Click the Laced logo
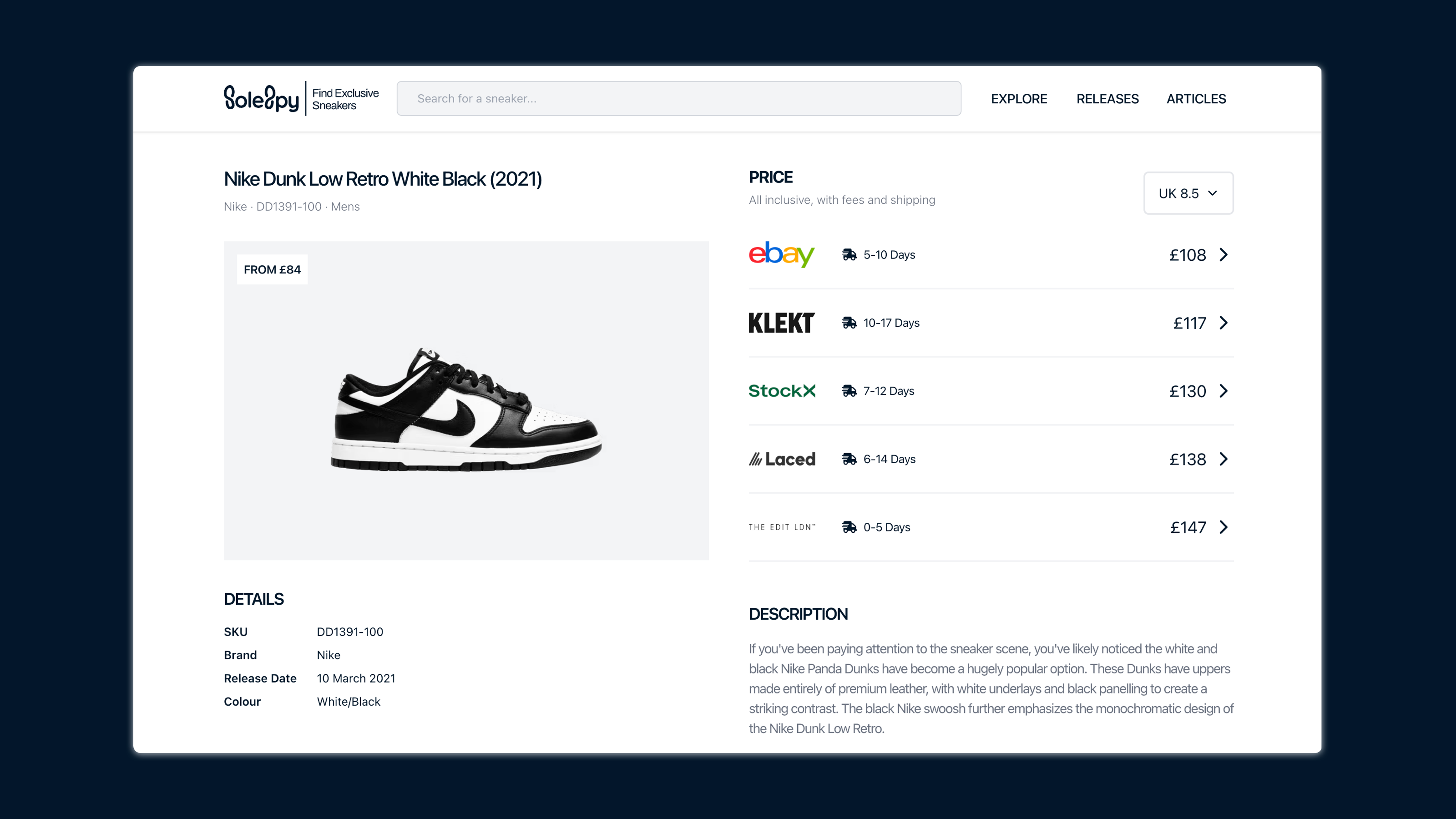 pyautogui.click(x=782, y=459)
